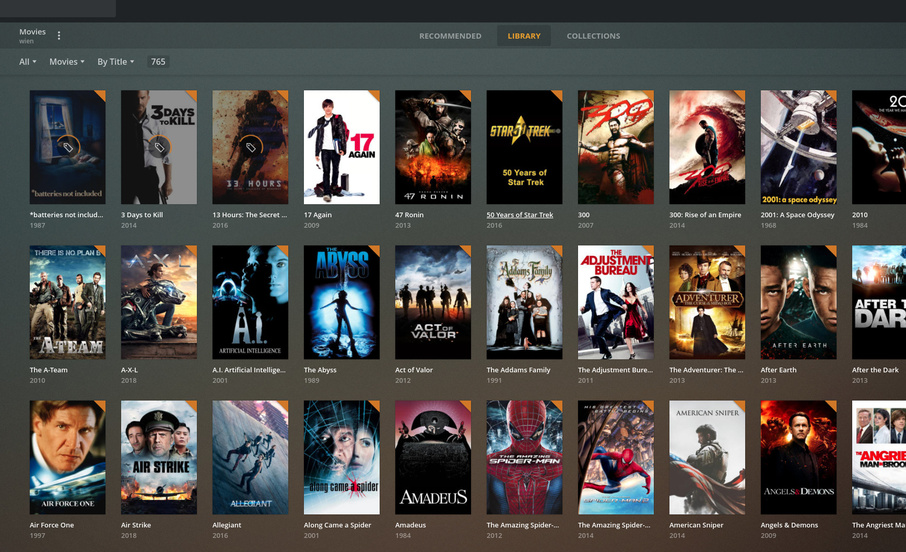Click the 'After the Dark' title text
The width and height of the screenshot is (906, 552).
(875, 370)
